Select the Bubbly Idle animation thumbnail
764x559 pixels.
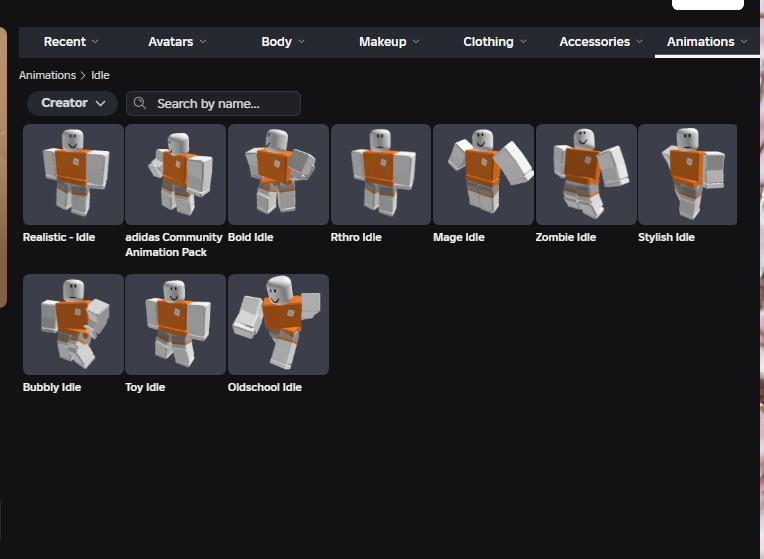point(73,324)
